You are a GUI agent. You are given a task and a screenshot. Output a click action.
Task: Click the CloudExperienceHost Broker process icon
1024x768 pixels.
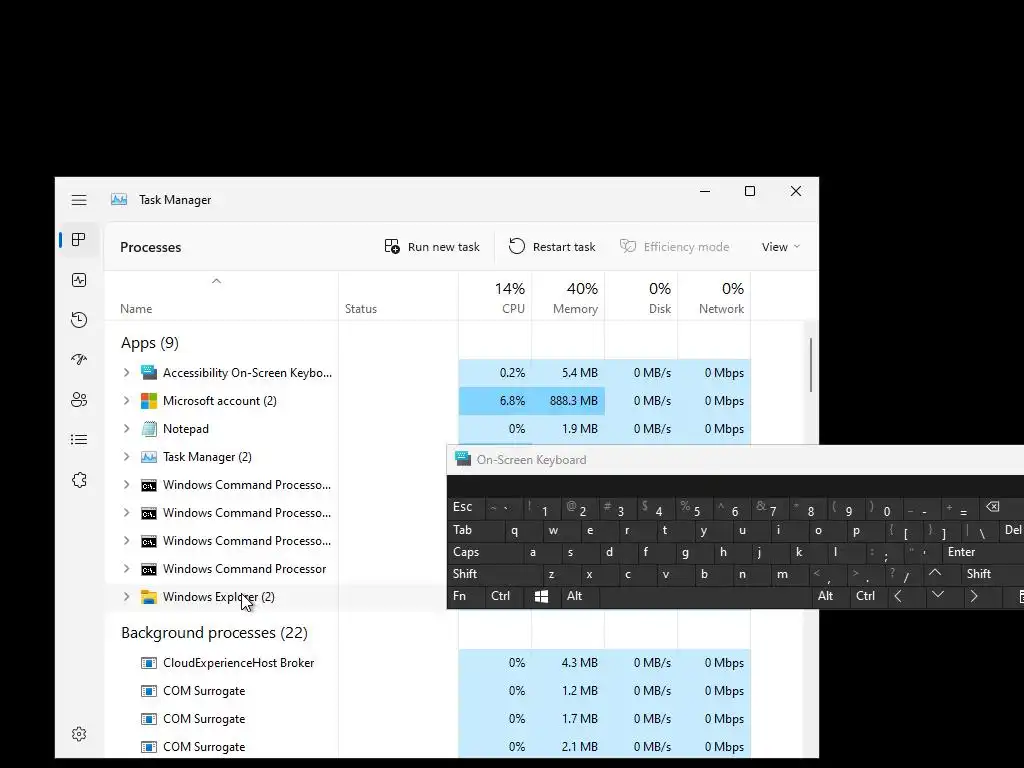pos(149,663)
